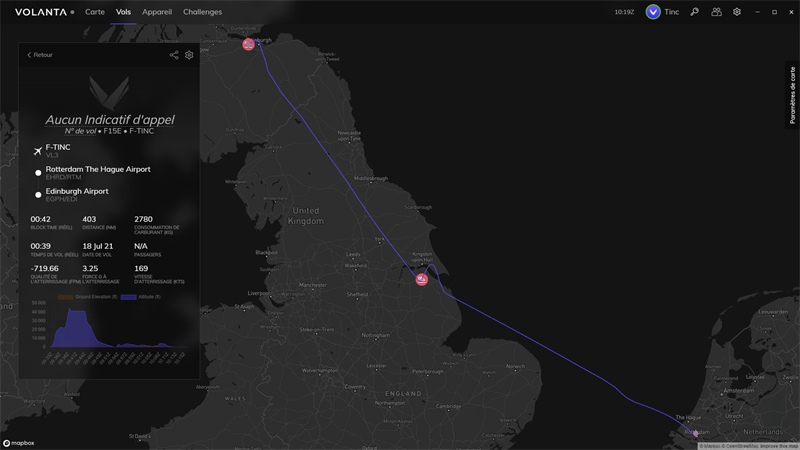Toggle the Altitude chart legend
Image resolution: width=800 pixels, height=450 pixels.
point(141,297)
